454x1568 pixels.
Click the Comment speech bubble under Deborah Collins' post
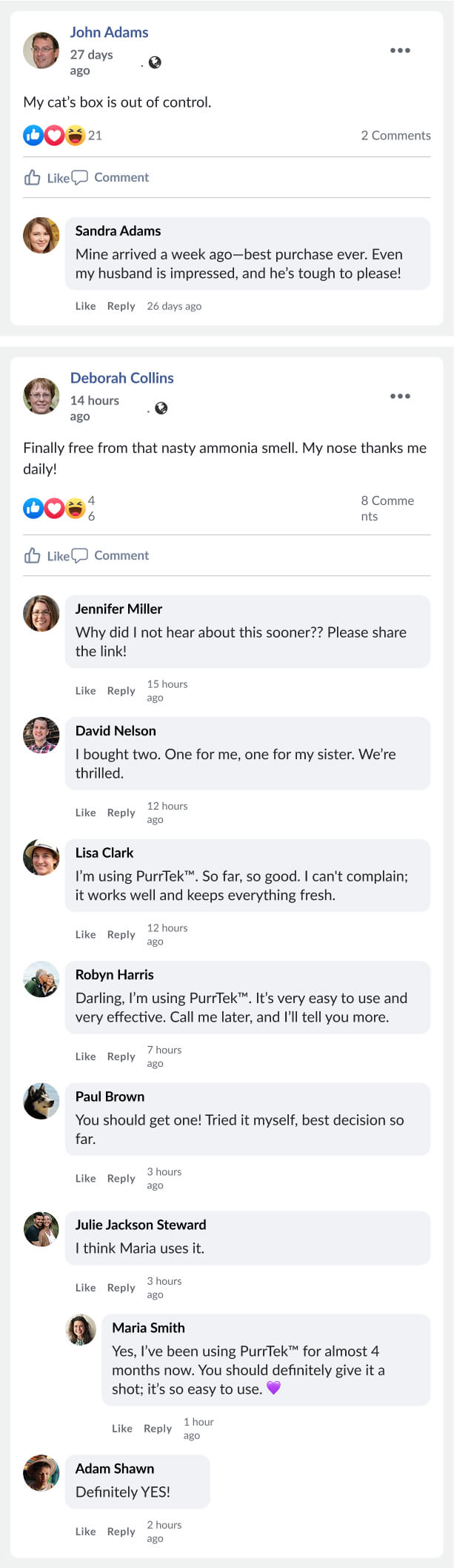click(x=80, y=555)
